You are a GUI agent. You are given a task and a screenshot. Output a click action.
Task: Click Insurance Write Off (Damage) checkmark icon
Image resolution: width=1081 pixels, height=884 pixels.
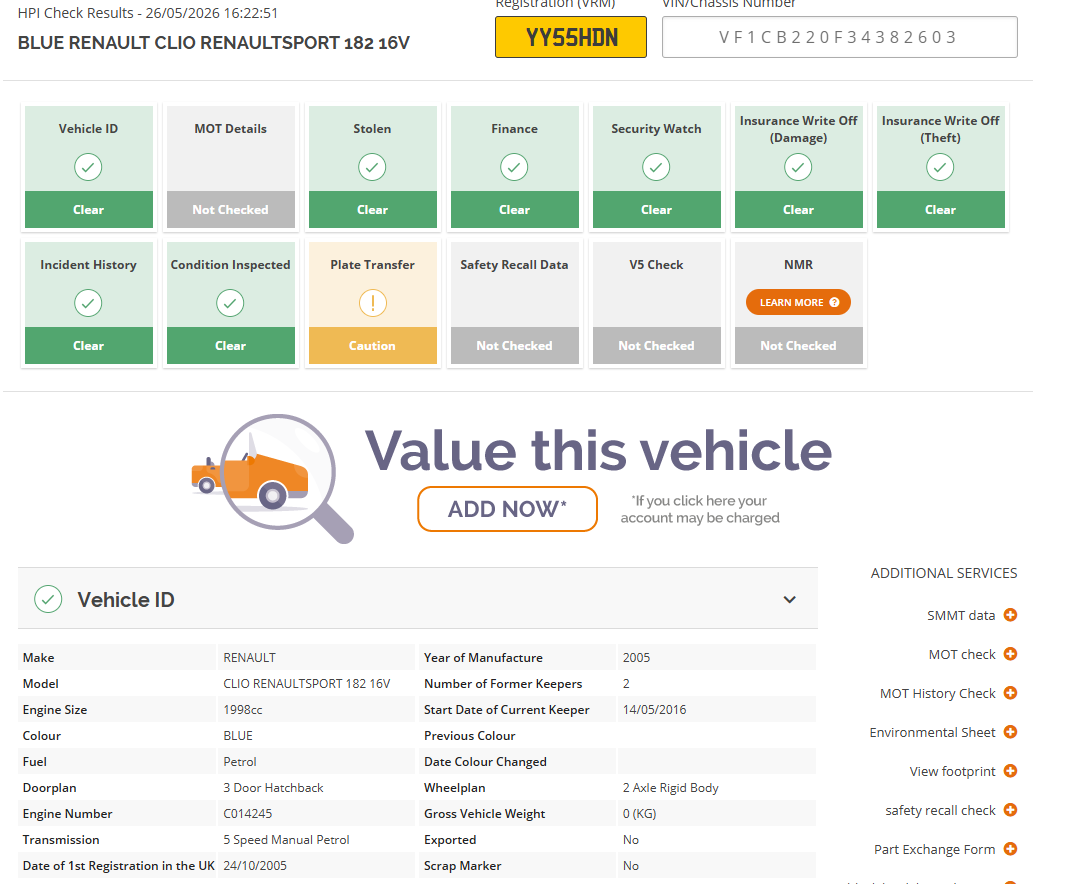(x=798, y=167)
